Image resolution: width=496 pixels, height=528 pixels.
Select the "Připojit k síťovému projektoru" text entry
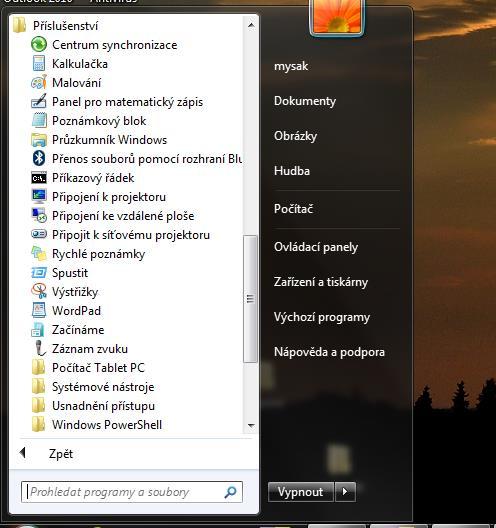(131, 235)
